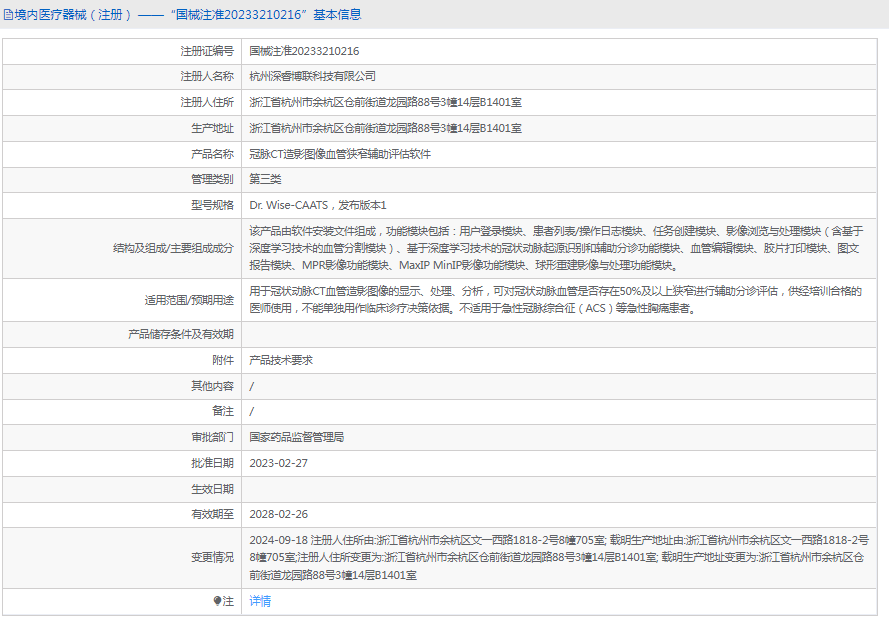Click the 注册人住所 address value
Viewport: 889px width, 620px height.
386,103
